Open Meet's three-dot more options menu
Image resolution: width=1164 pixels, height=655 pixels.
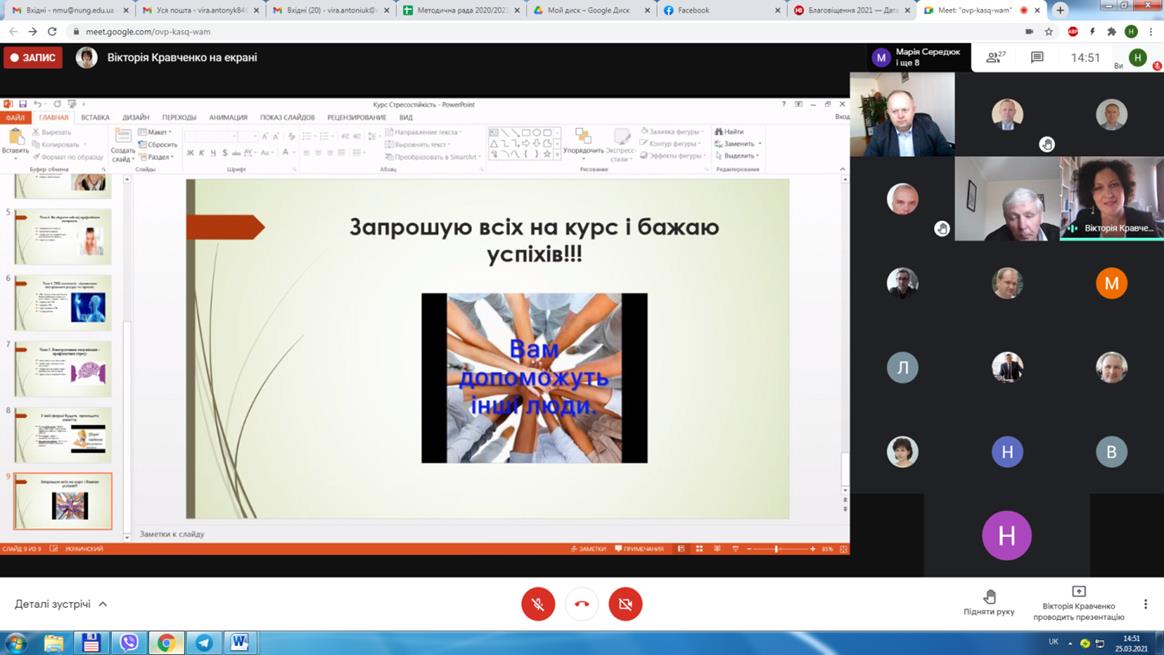click(1145, 604)
